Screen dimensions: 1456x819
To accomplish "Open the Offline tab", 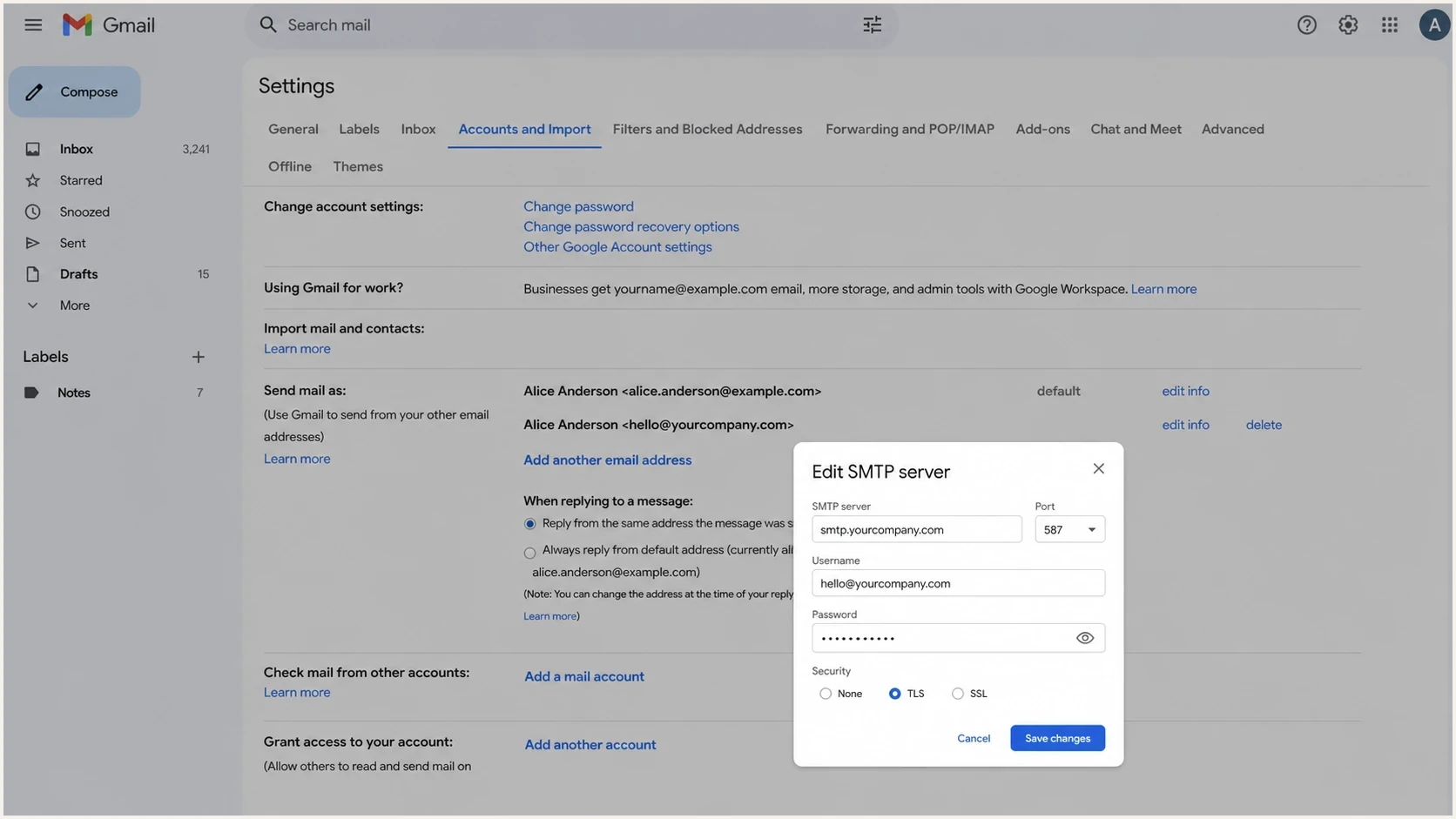I will tap(289, 166).
